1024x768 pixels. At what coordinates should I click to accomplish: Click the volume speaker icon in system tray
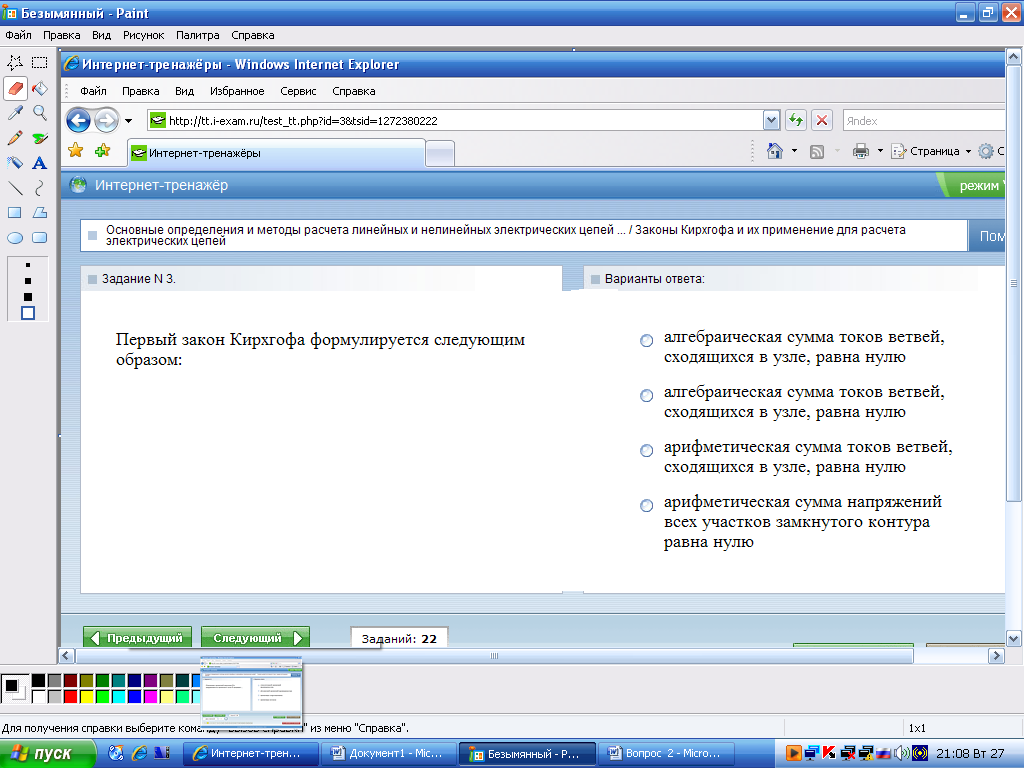coord(902,753)
